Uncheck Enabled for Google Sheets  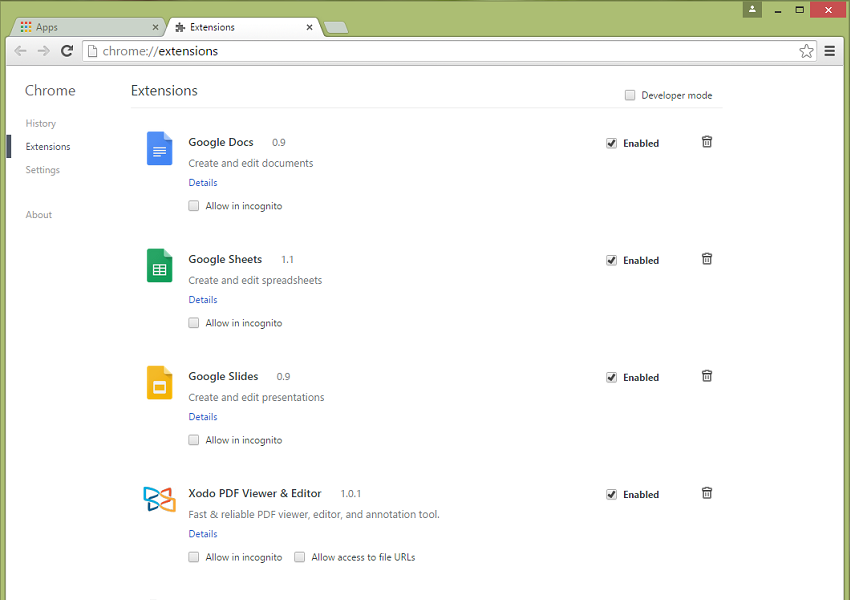point(611,260)
